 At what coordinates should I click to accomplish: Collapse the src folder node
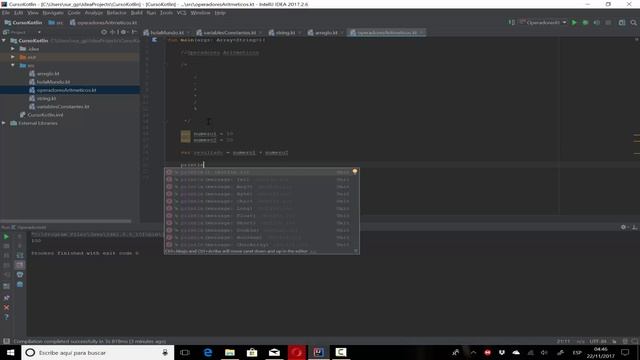pyautogui.click(x=13, y=65)
